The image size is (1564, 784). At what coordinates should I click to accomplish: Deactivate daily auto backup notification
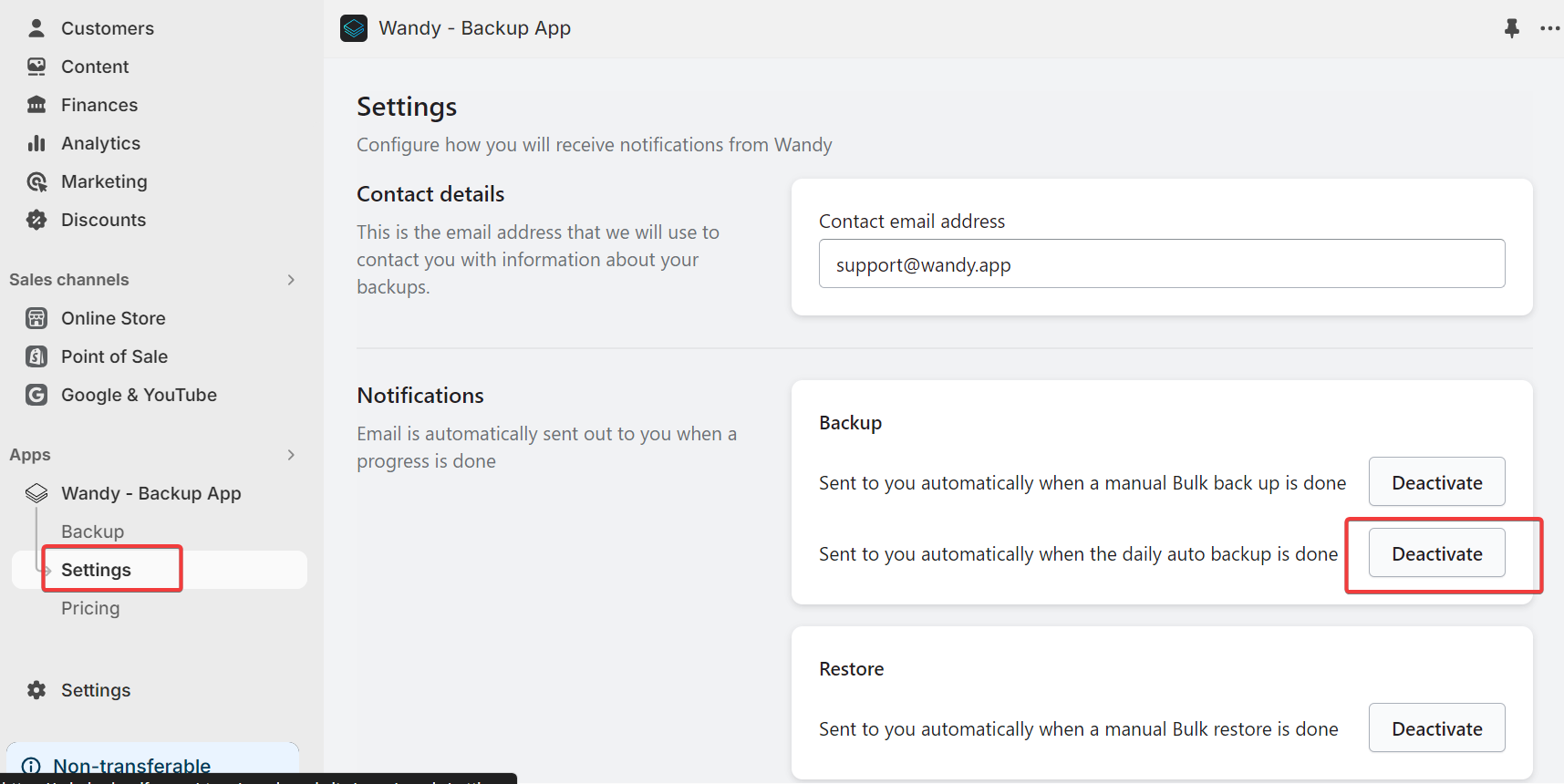(x=1436, y=553)
